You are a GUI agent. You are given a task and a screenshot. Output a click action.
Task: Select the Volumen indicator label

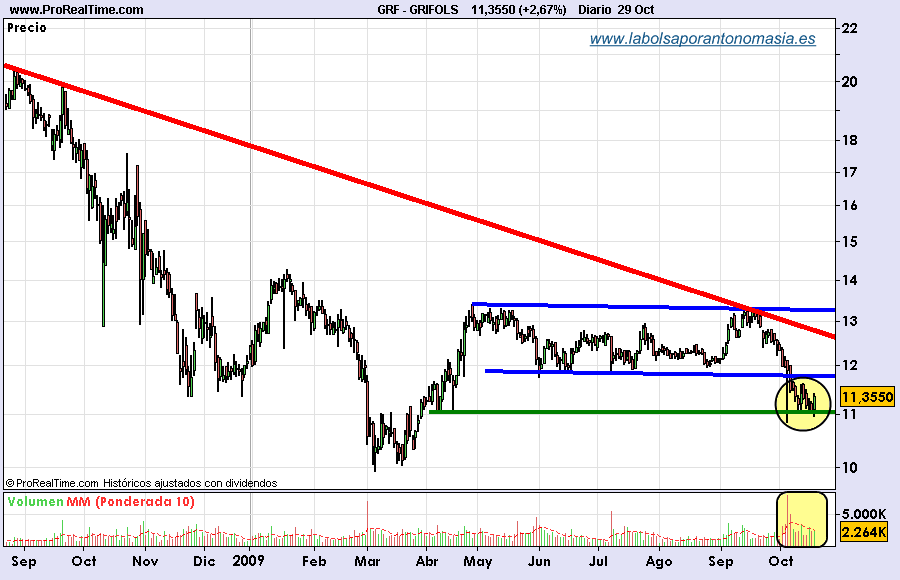click(36, 501)
